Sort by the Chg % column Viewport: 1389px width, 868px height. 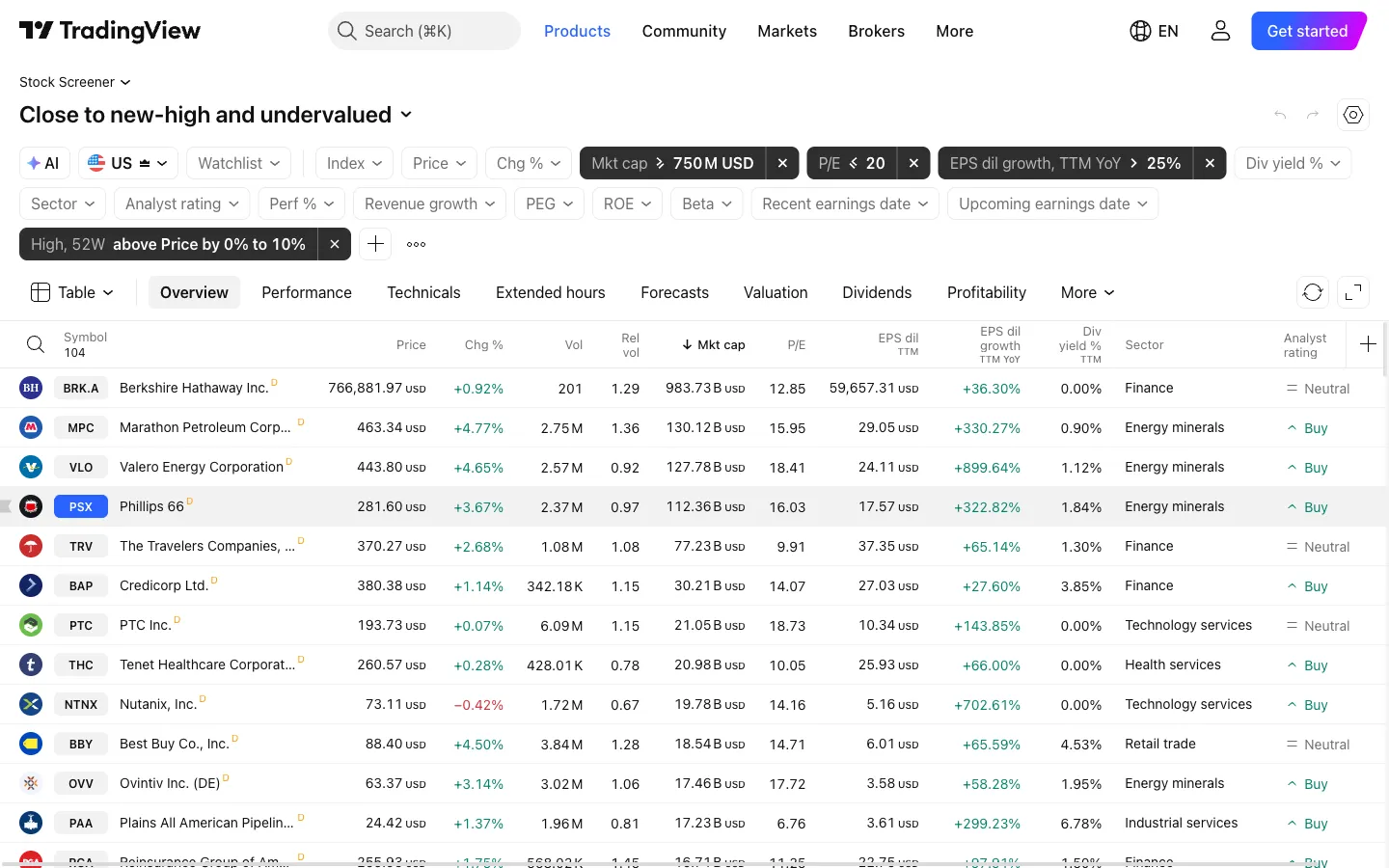tap(483, 344)
